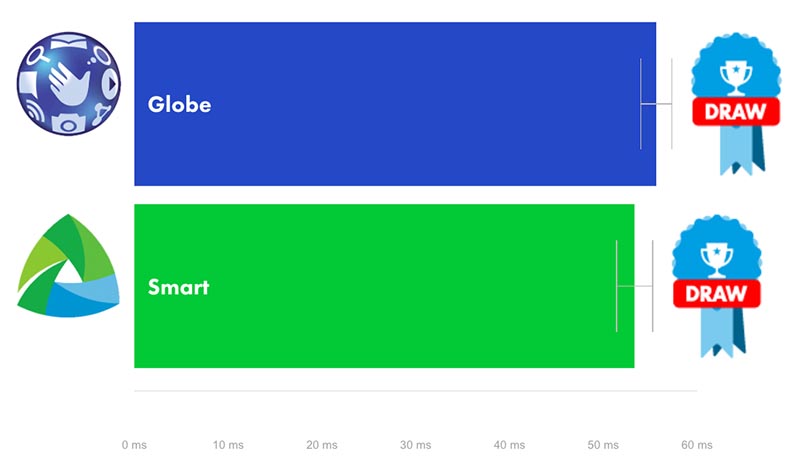Click the red DRAW label on Smart badge
This screenshot has width=800, height=469.
716,293
